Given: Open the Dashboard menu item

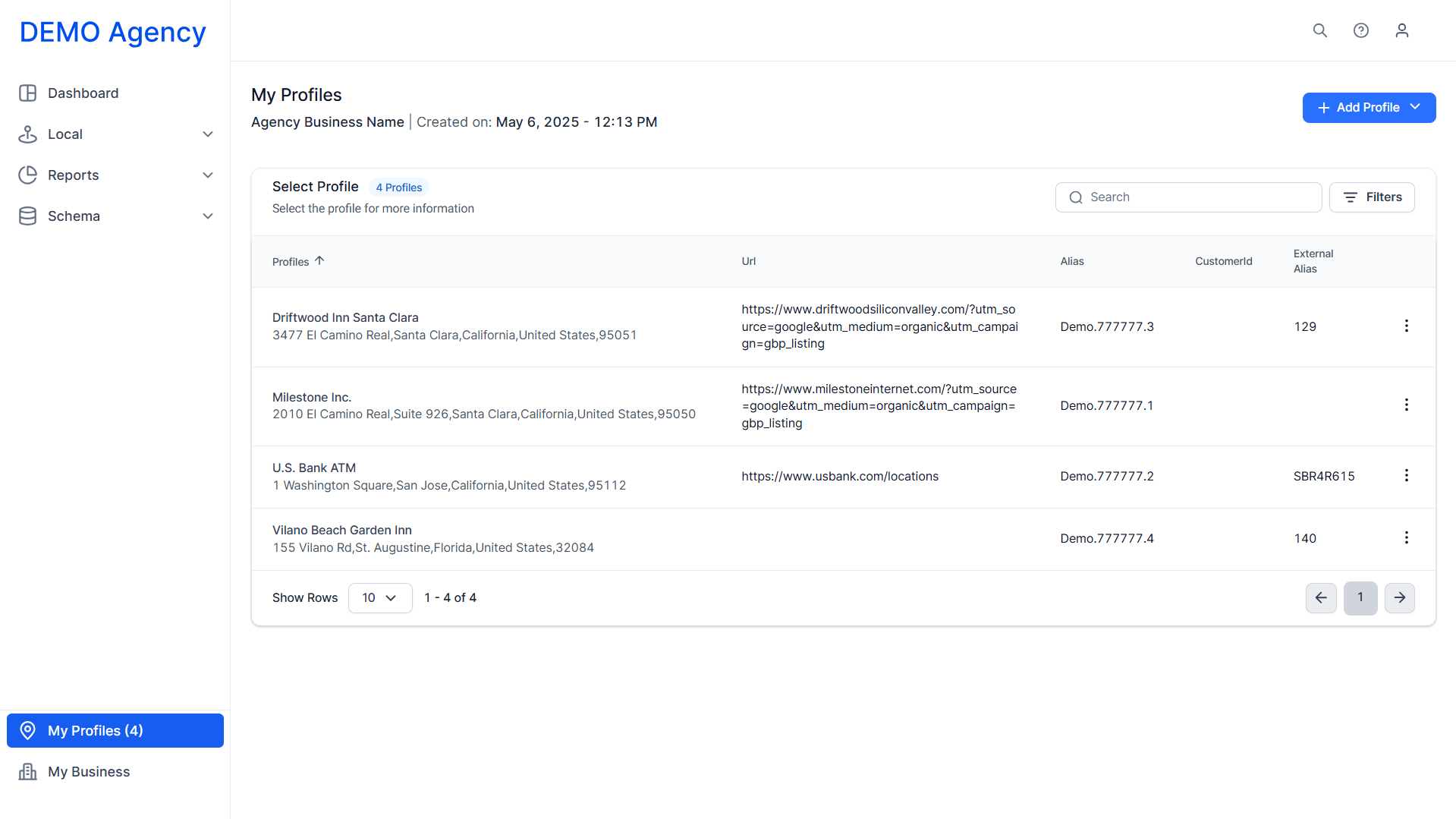Looking at the screenshot, I should 115,93.
